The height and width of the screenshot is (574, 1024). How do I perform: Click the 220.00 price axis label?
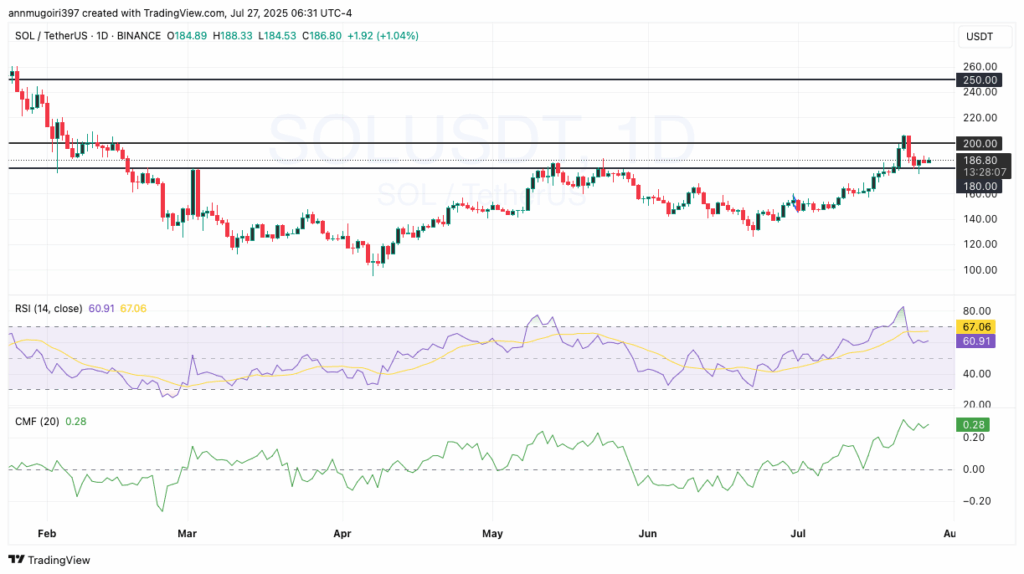pos(980,118)
